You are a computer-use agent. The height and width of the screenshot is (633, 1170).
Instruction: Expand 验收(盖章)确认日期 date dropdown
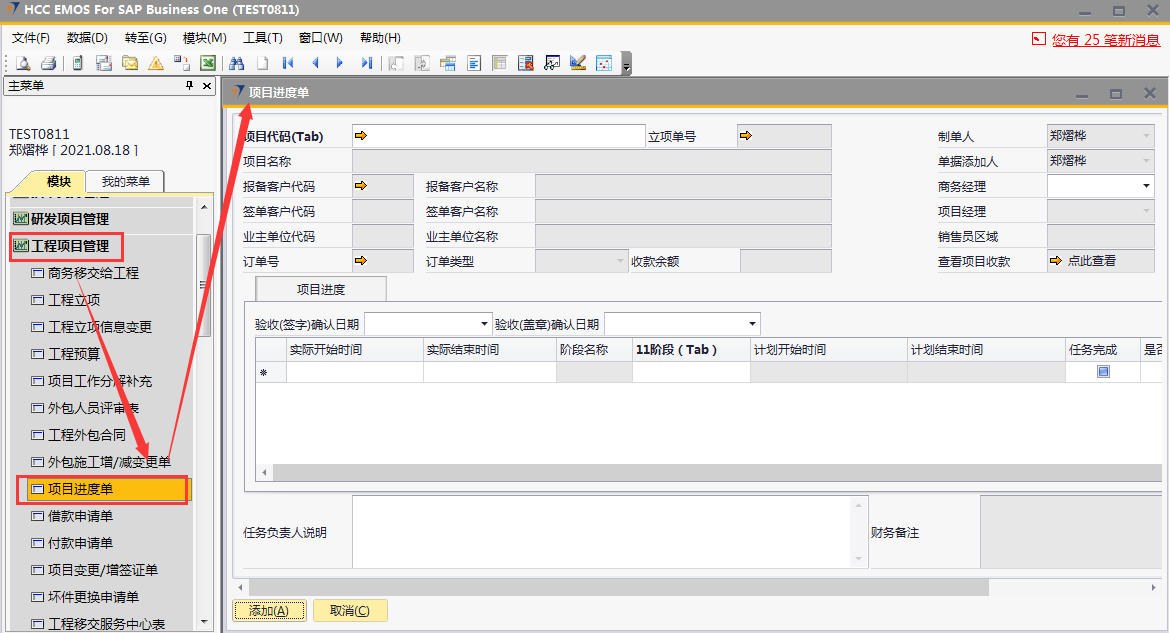[752, 324]
